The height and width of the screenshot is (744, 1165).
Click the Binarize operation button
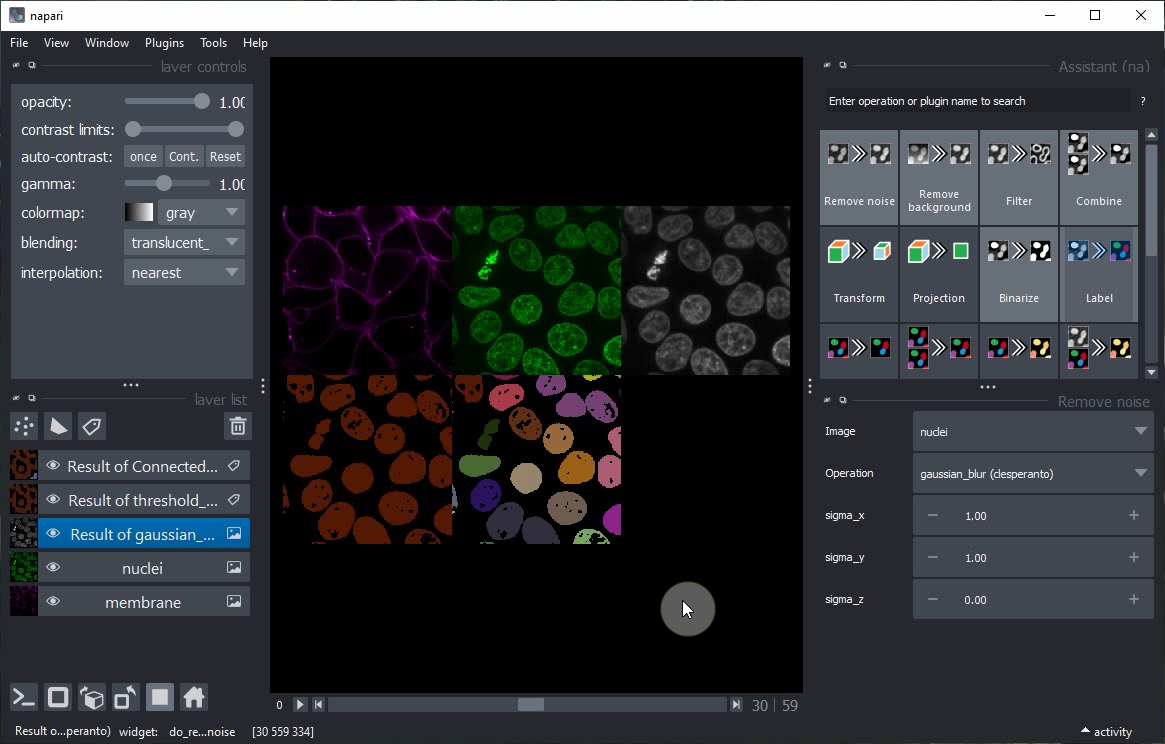point(1018,274)
